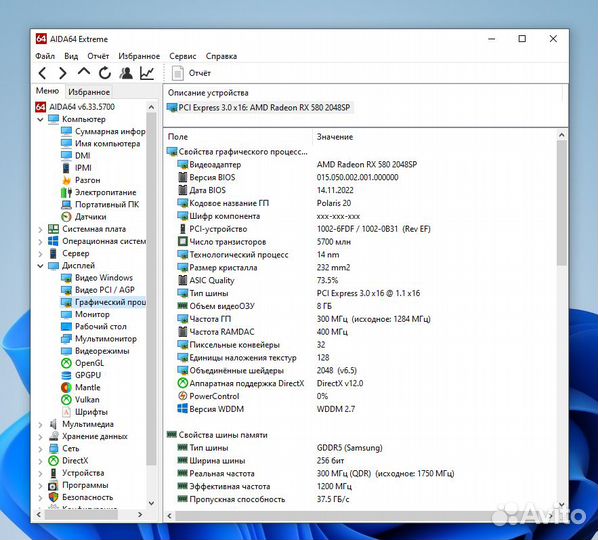Select the IPMI tree item
This screenshot has height=540, width=598.
pyautogui.click(x=77, y=168)
